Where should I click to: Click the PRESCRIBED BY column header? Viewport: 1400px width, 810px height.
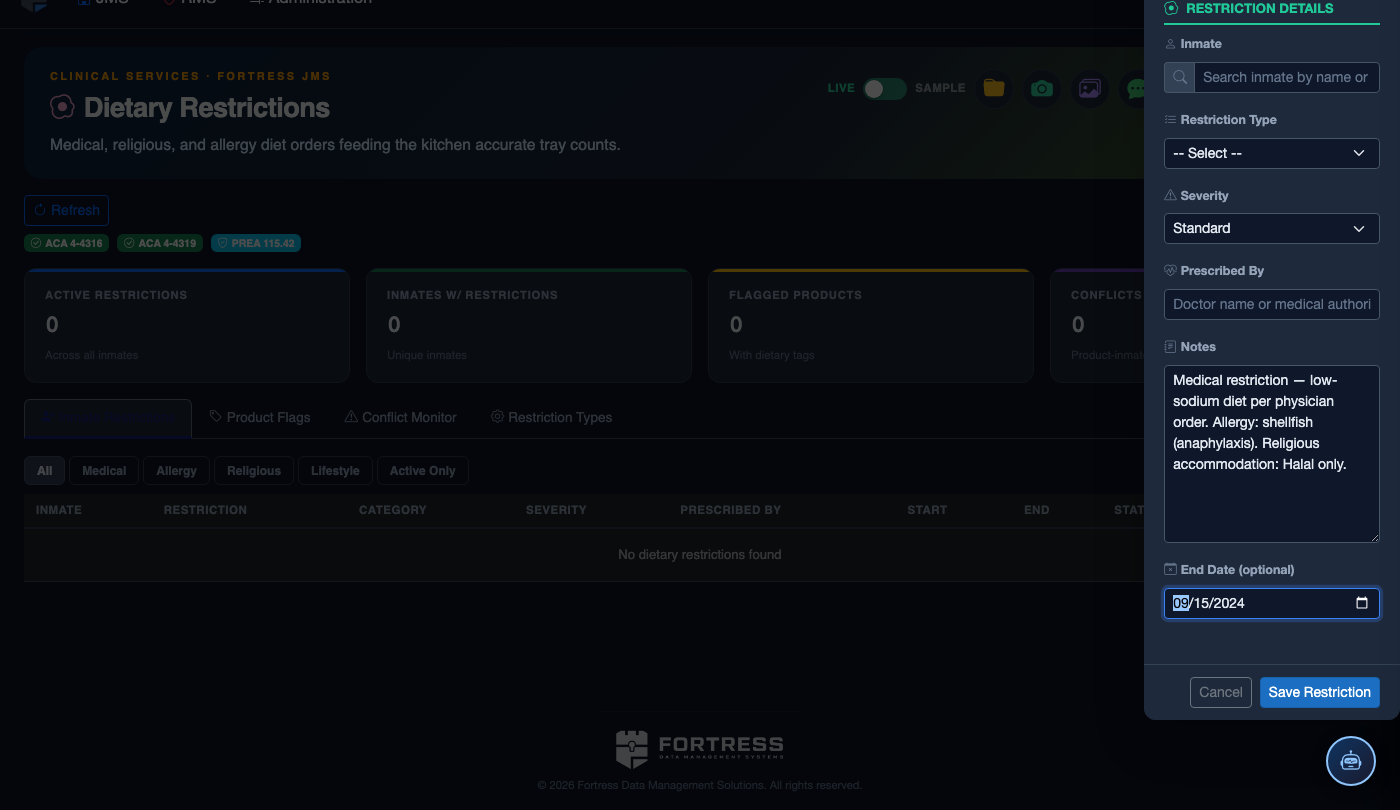731,510
